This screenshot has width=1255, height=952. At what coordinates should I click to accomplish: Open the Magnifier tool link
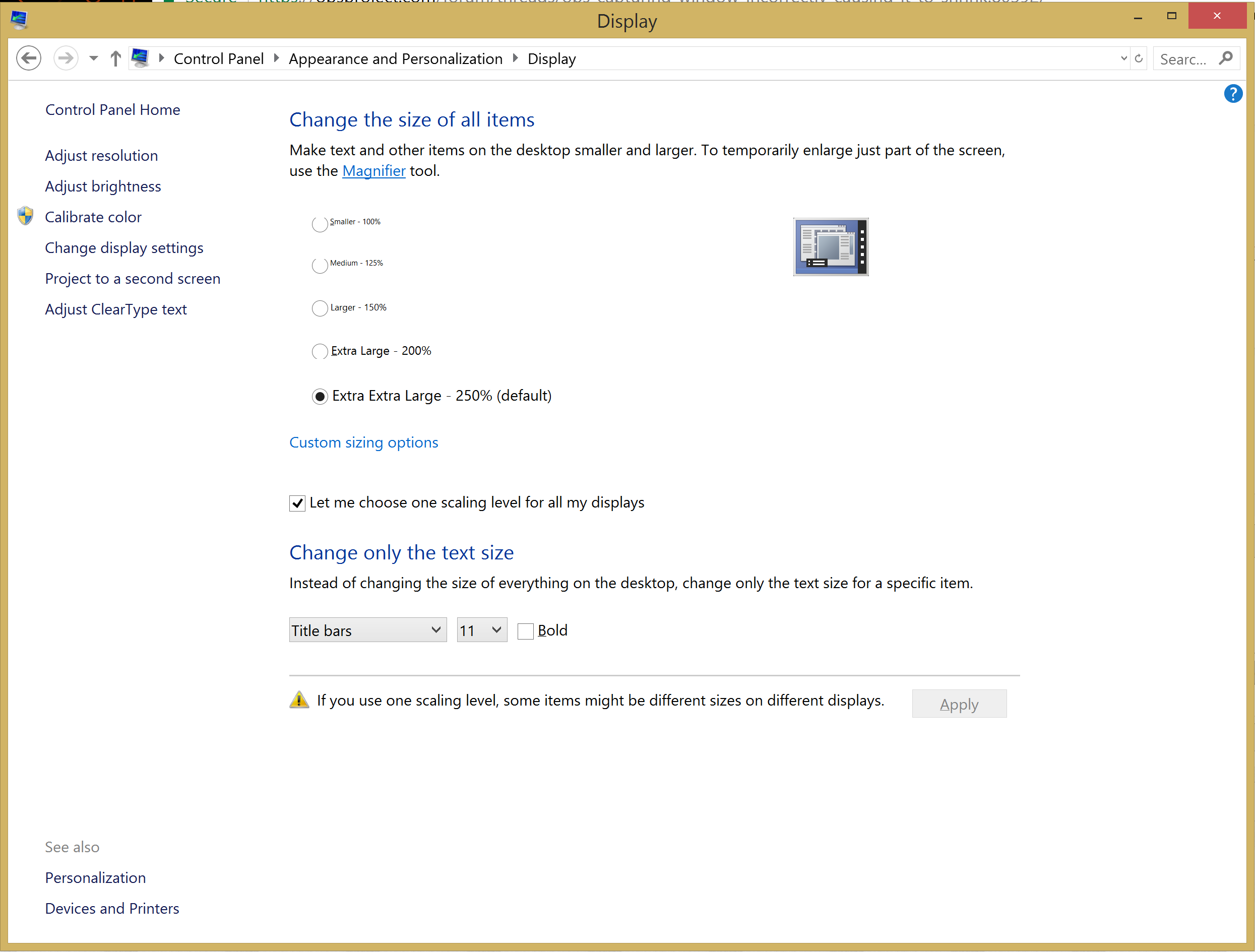coord(373,171)
